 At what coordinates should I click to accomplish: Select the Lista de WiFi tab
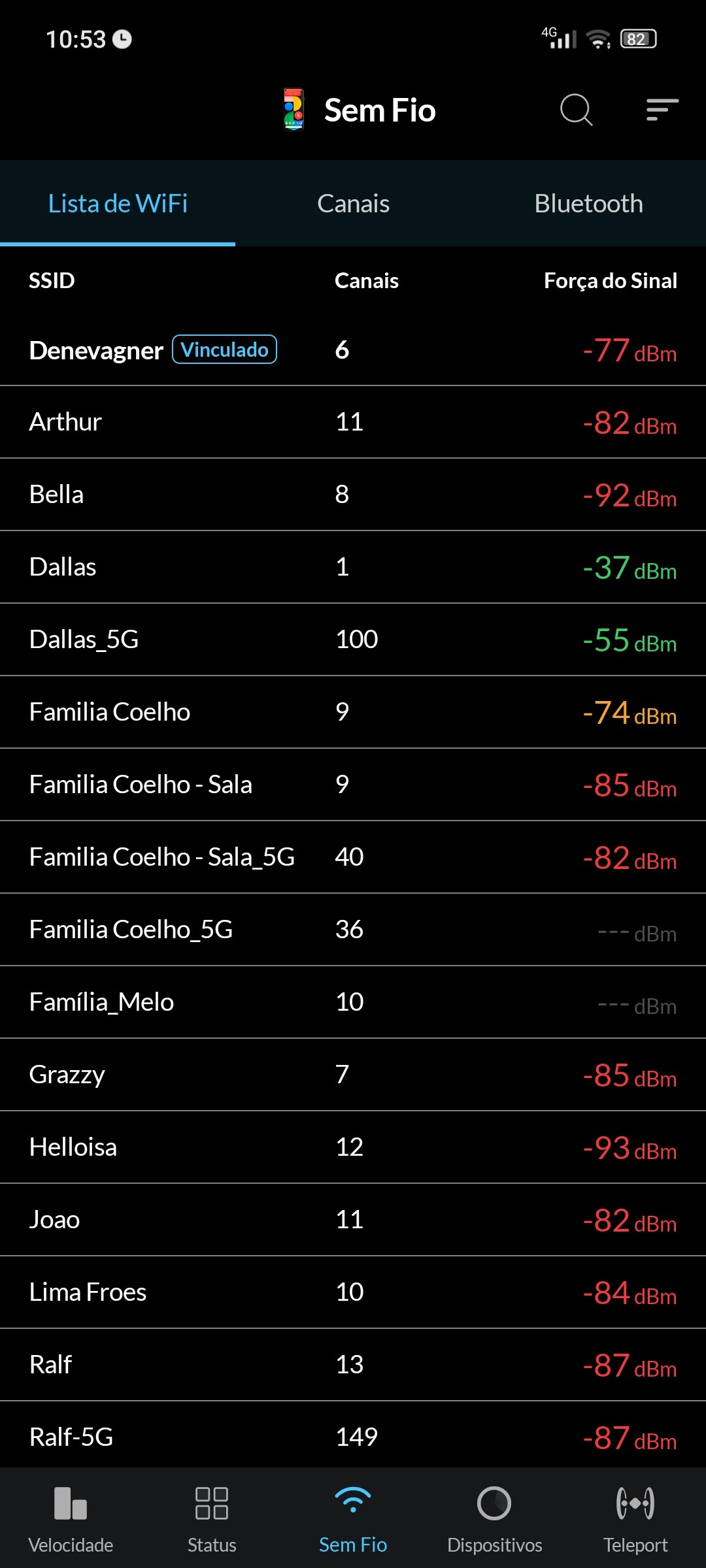(118, 204)
